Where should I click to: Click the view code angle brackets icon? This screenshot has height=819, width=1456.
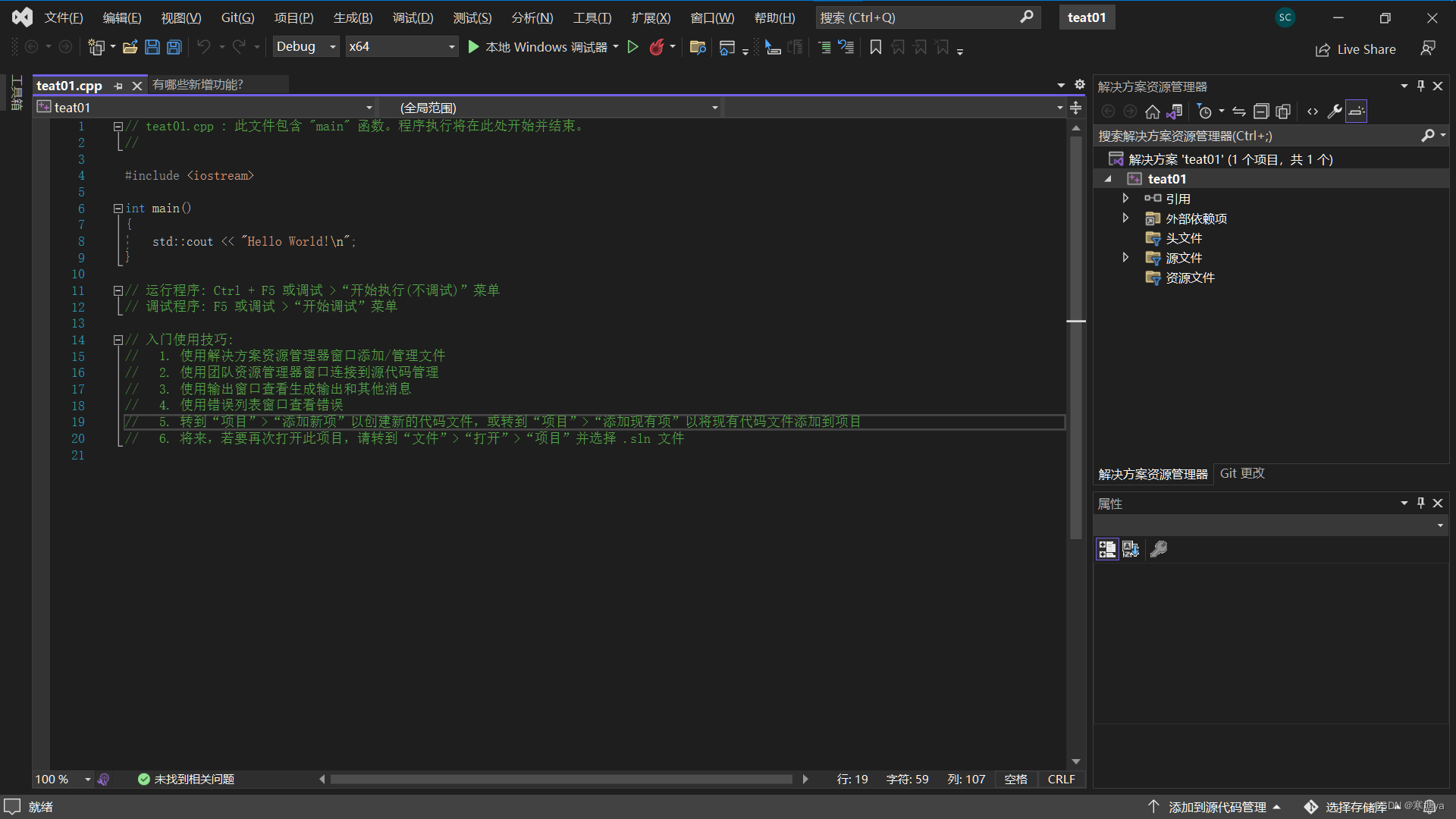[x=1313, y=112]
